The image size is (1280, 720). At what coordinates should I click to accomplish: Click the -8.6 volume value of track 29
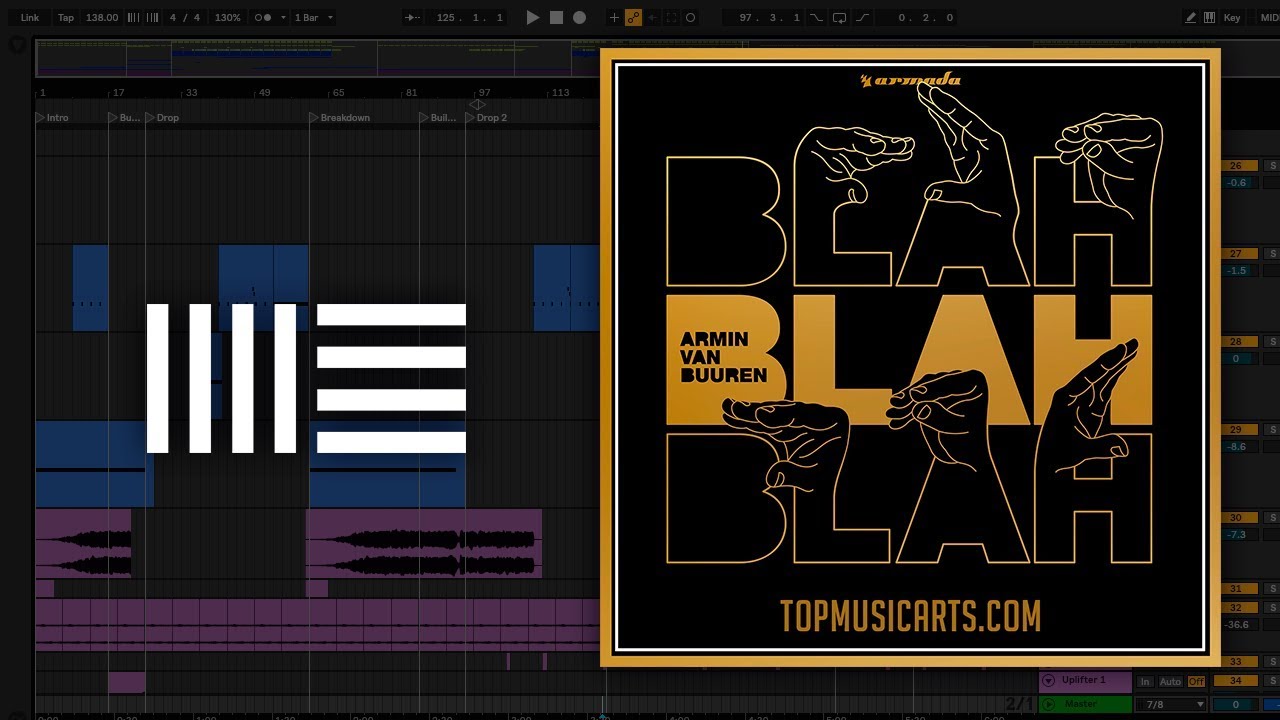(x=1238, y=447)
